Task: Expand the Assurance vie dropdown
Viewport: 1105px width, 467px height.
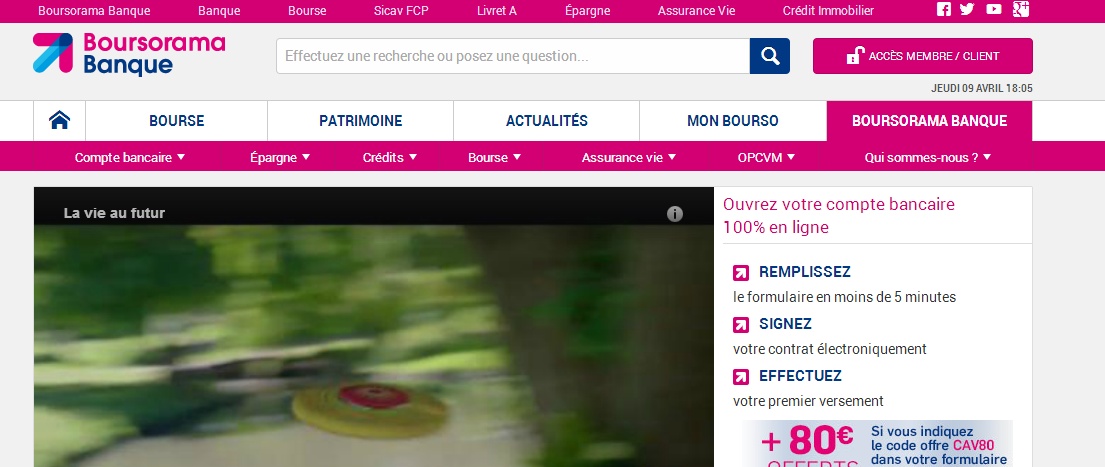Action: [x=629, y=157]
